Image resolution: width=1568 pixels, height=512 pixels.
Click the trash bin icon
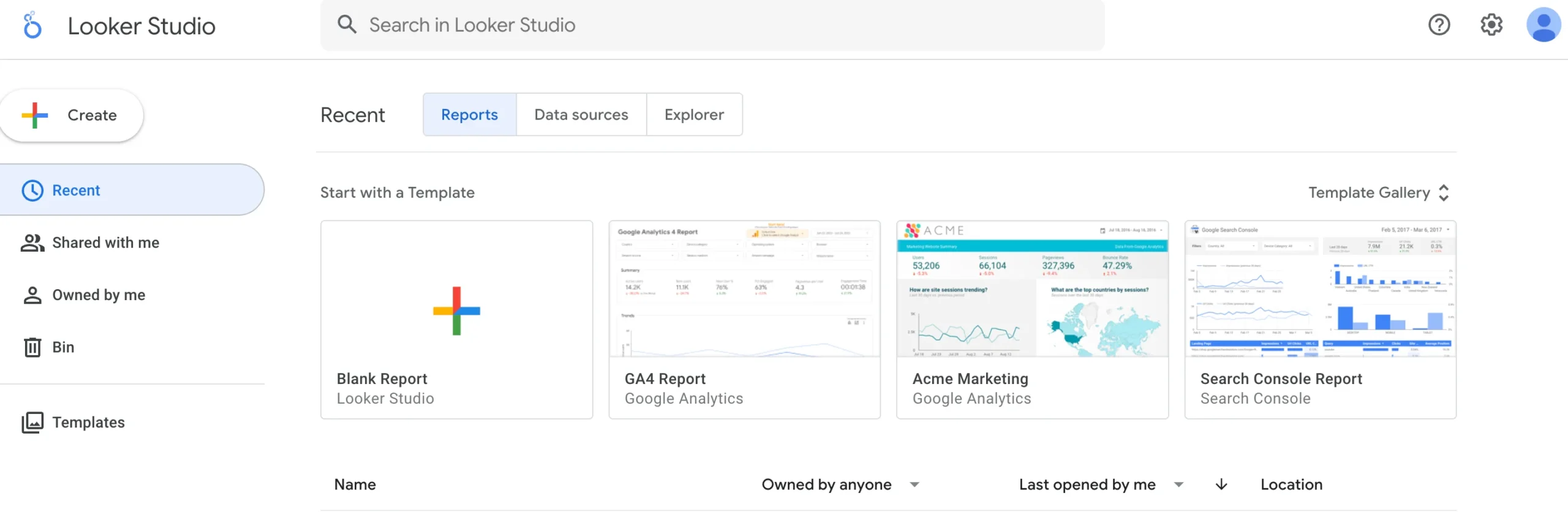(x=32, y=347)
